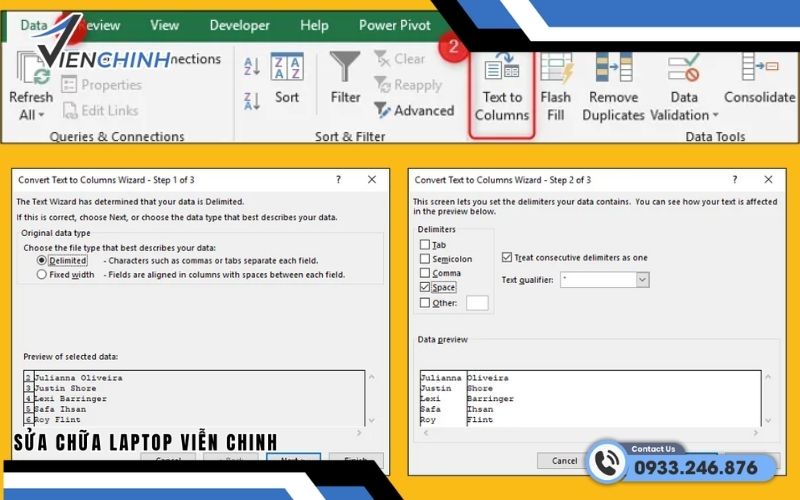800x500 pixels.
Task: Enable the Comma delimiter checkbox
Action: pyautogui.click(x=424, y=273)
